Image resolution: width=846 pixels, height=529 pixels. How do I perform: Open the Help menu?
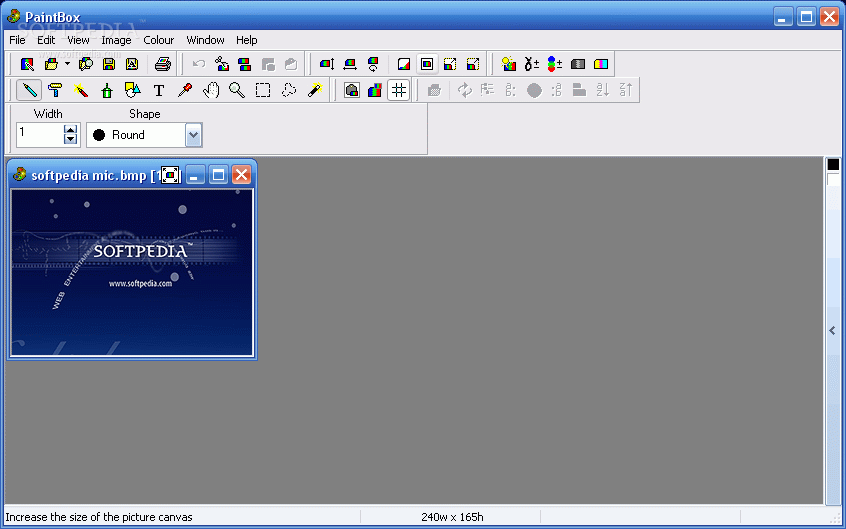coord(247,40)
